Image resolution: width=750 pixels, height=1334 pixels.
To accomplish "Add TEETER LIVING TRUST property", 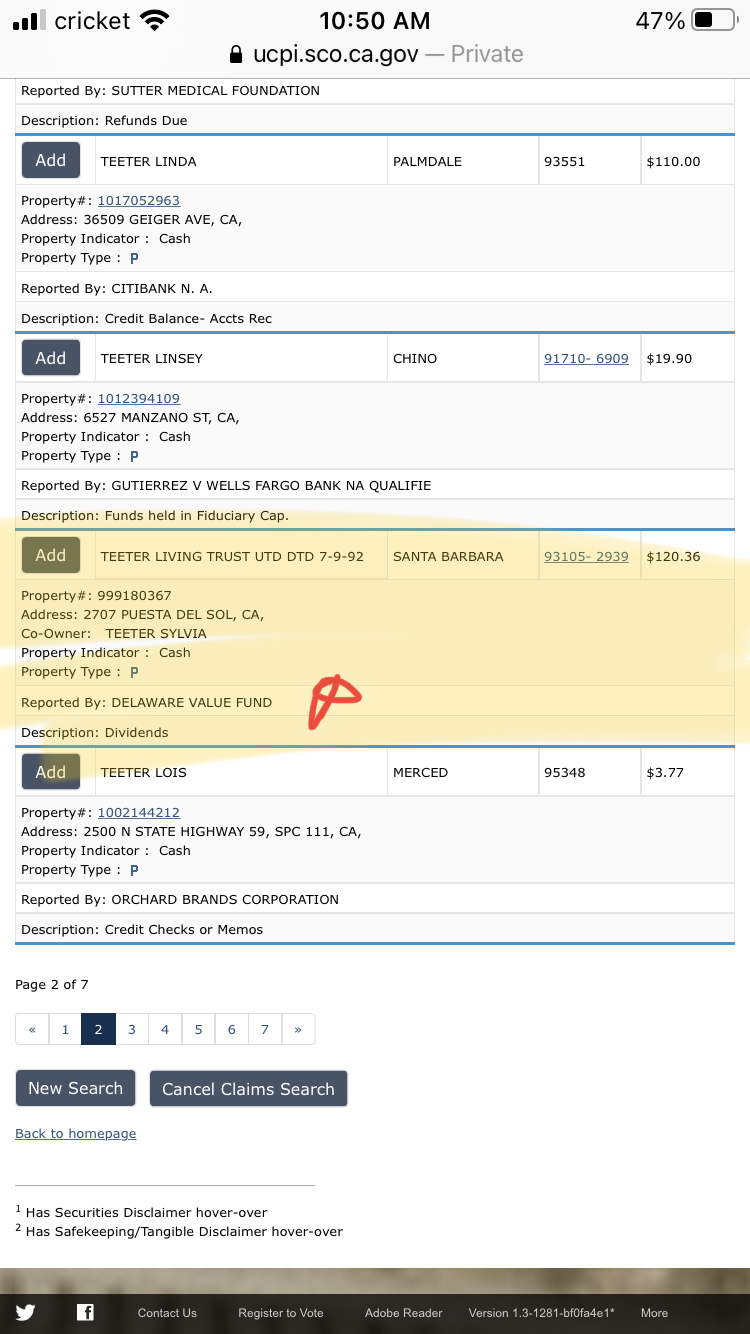I will coord(51,555).
